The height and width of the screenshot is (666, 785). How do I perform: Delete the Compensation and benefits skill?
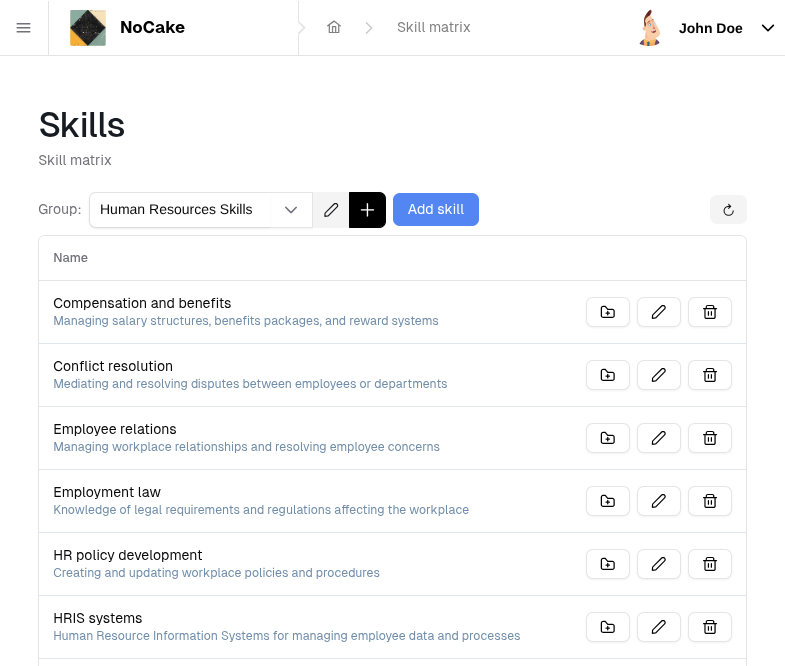pyautogui.click(x=710, y=312)
